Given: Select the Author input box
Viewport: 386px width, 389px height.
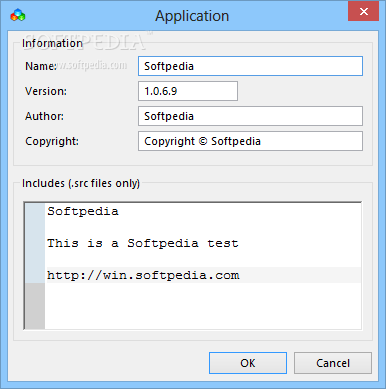Looking at the screenshot, I should (x=250, y=116).
